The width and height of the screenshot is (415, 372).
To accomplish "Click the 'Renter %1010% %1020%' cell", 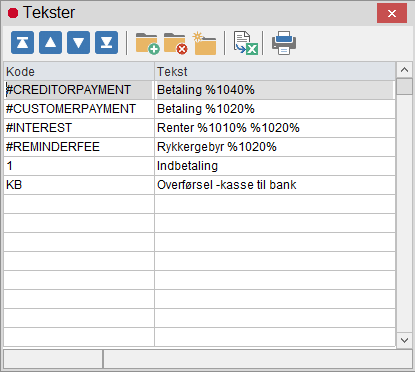I will (275, 128).
